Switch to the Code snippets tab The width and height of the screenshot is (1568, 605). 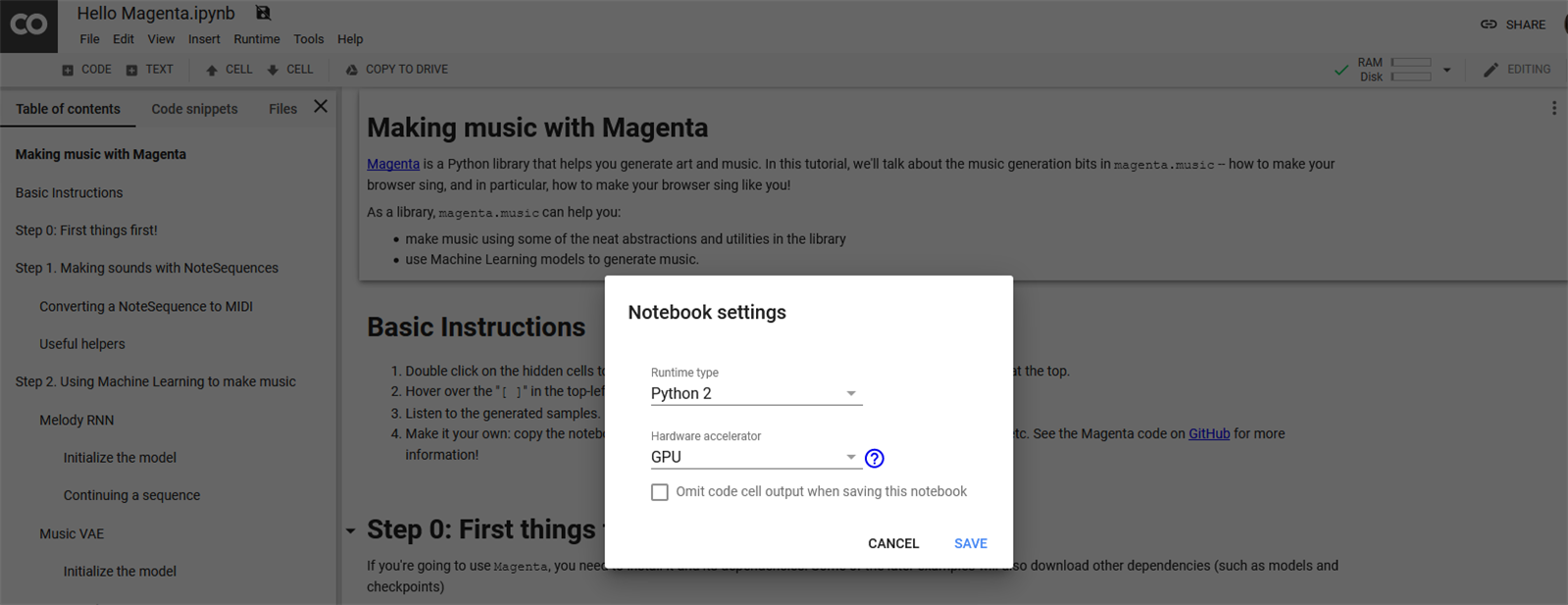pos(194,109)
